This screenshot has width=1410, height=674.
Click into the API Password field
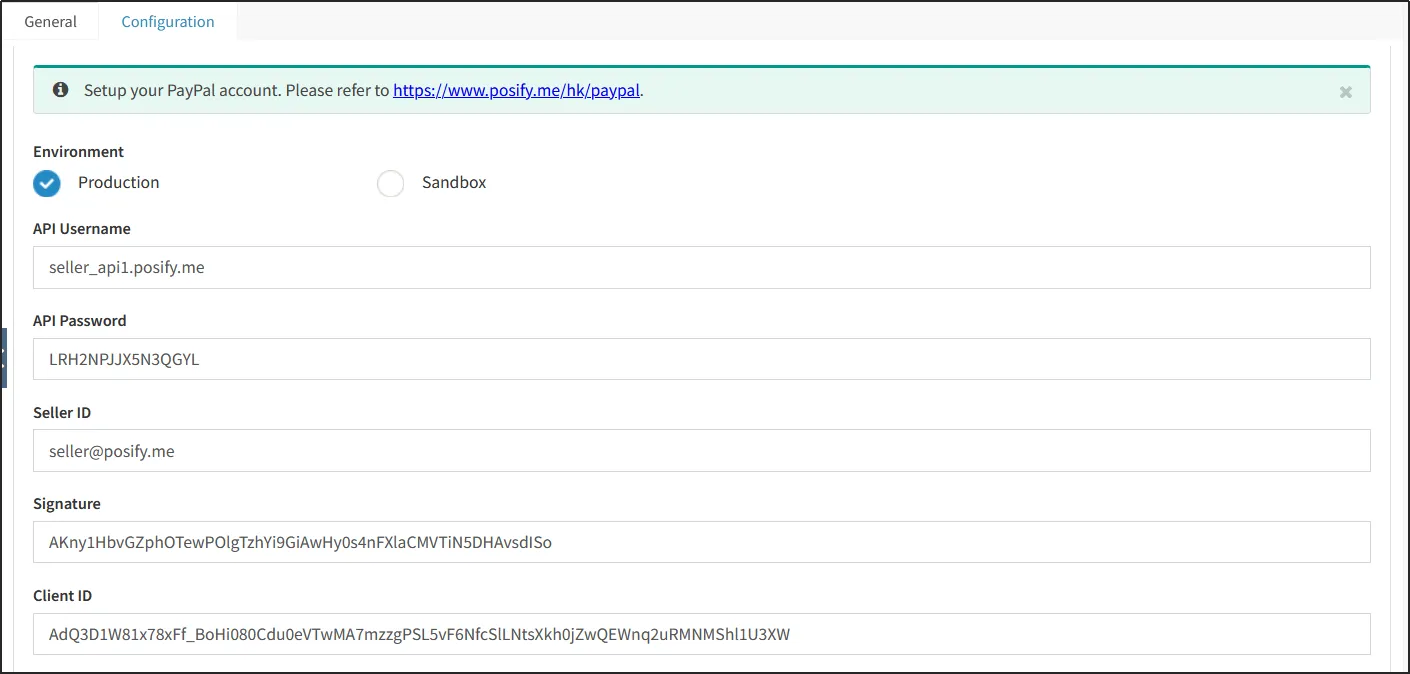(701, 359)
